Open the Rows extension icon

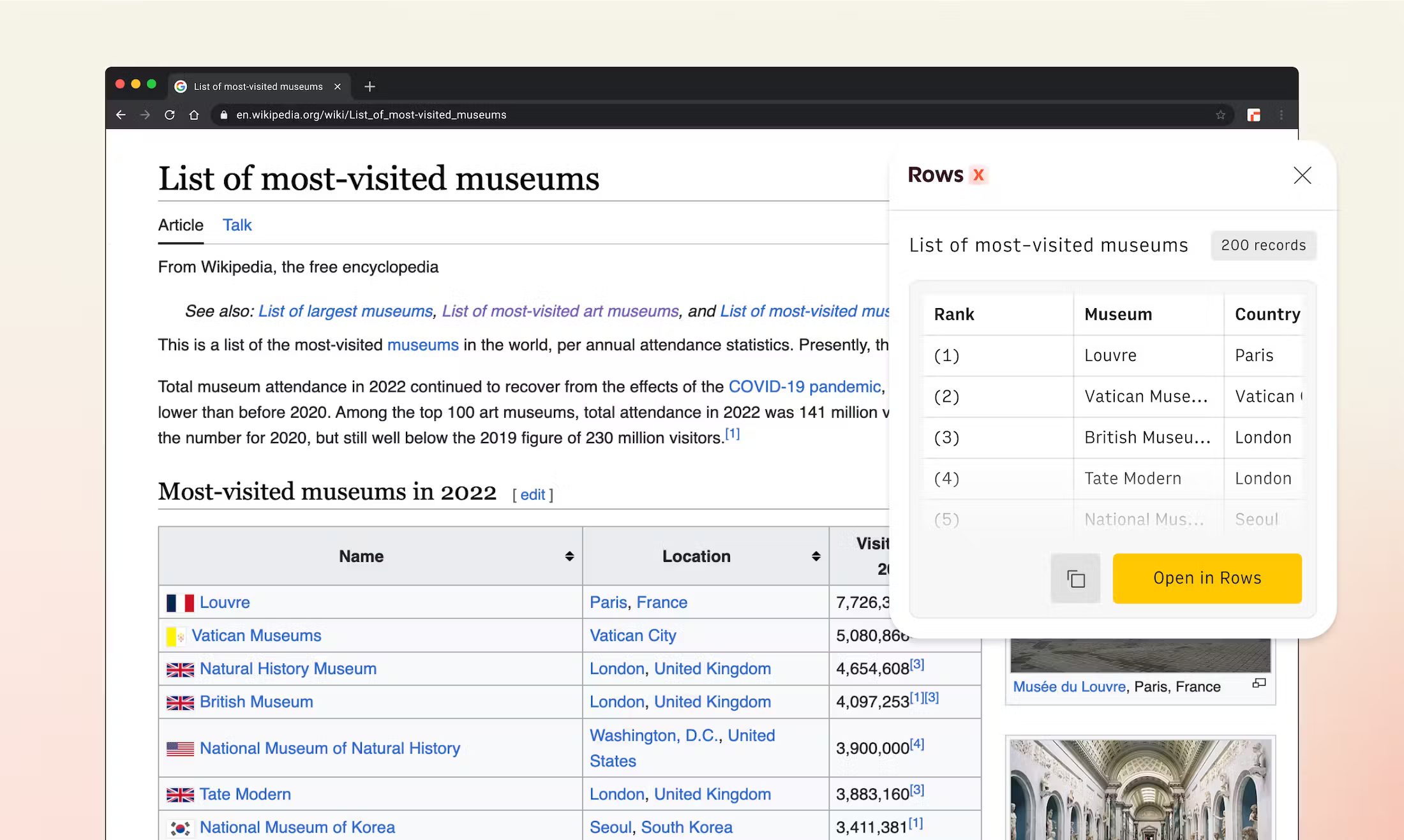coord(1253,115)
